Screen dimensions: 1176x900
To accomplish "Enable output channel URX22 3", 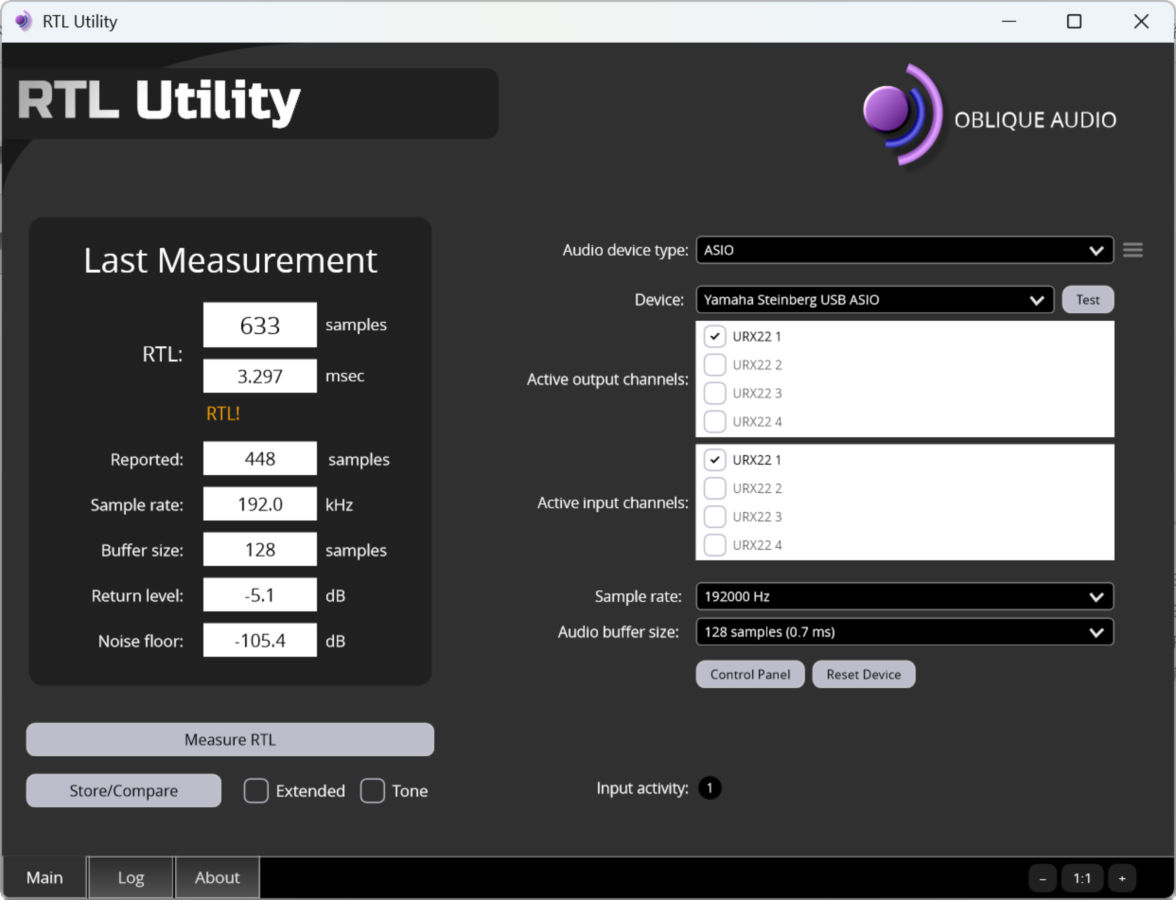I will coord(715,393).
